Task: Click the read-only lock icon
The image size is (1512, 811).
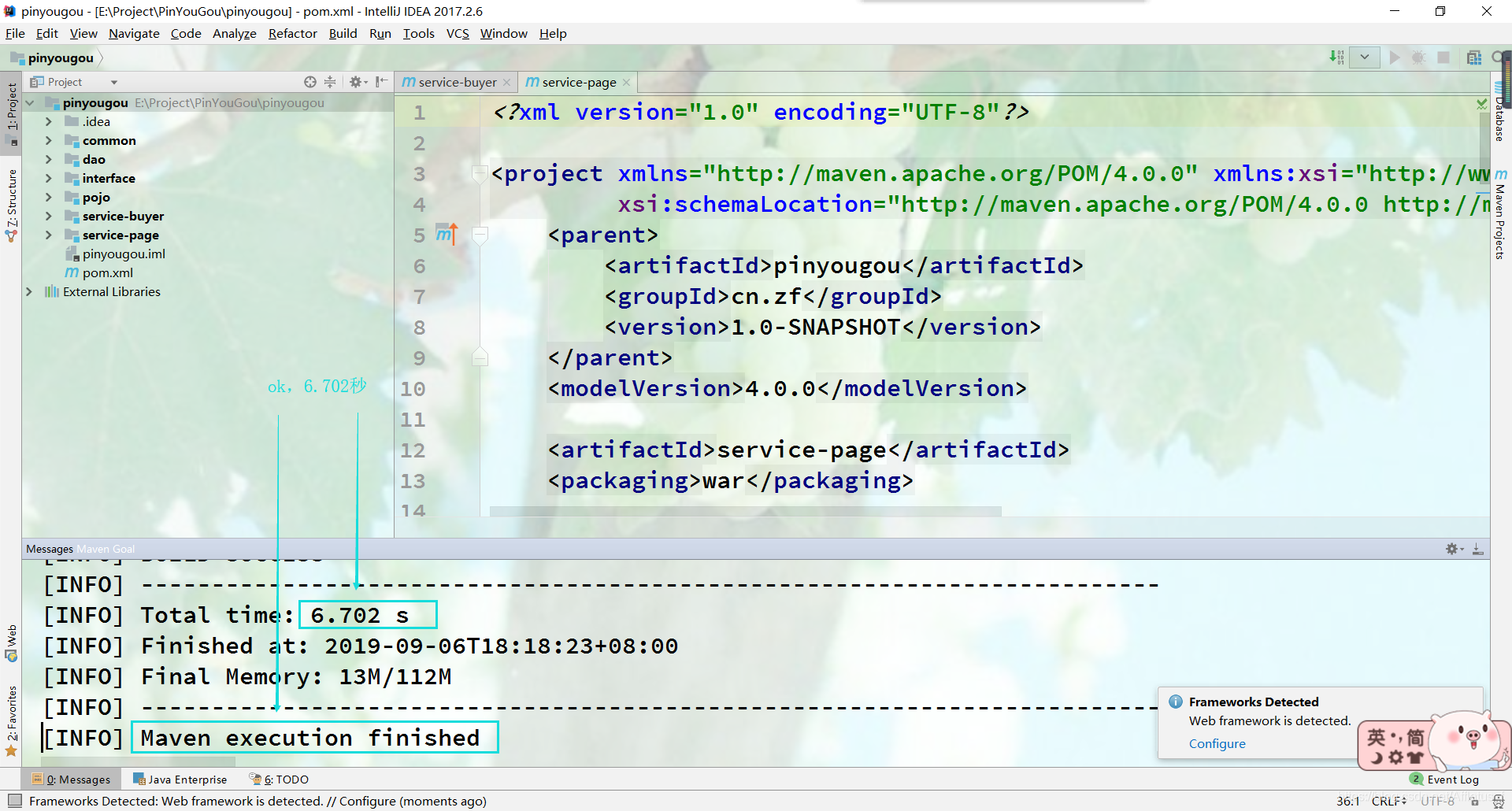Action: click(1475, 802)
